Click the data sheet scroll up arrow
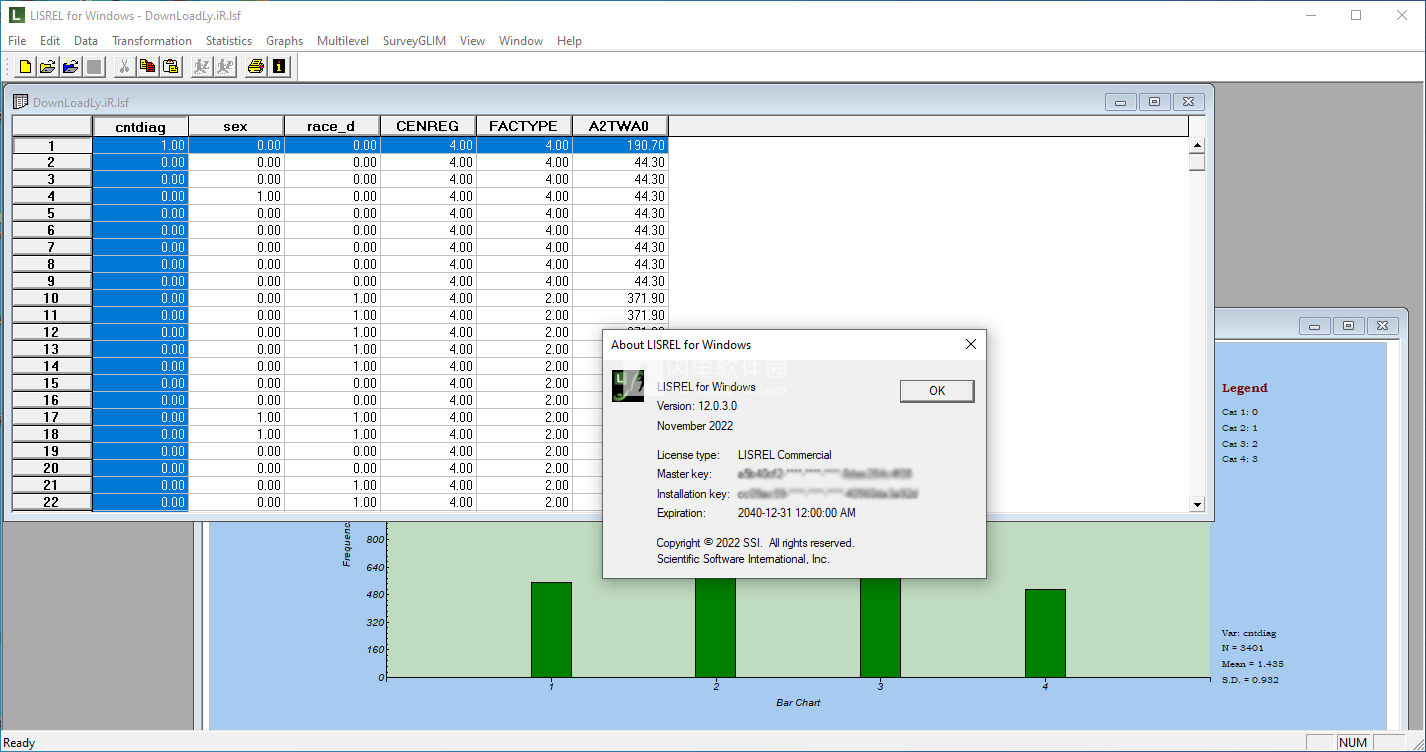 pyautogui.click(x=1197, y=145)
